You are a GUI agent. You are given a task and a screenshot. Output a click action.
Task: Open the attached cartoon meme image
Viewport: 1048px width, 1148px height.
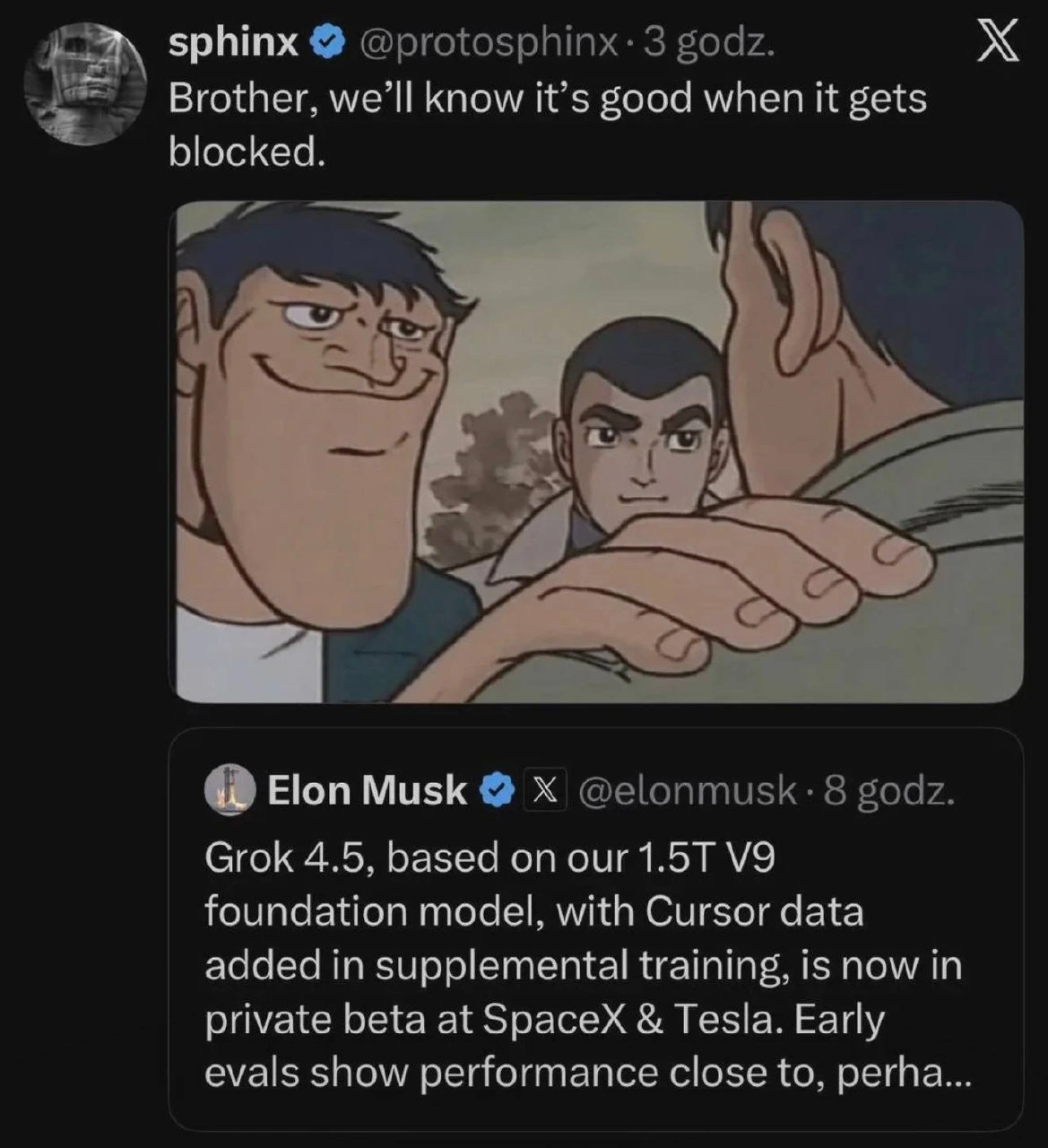[595, 451]
